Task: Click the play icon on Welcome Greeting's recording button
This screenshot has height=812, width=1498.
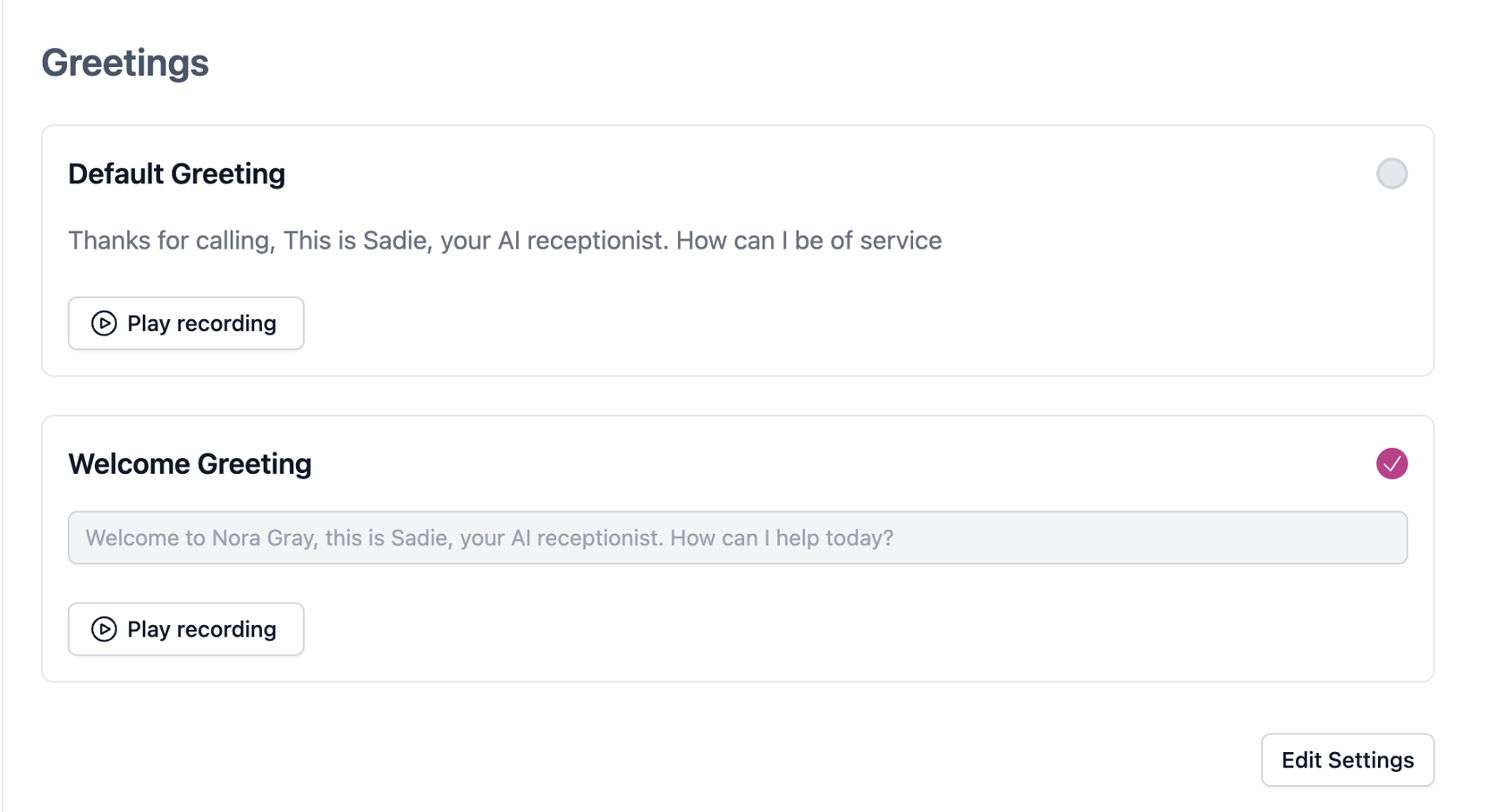Action: click(x=104, y=629)
